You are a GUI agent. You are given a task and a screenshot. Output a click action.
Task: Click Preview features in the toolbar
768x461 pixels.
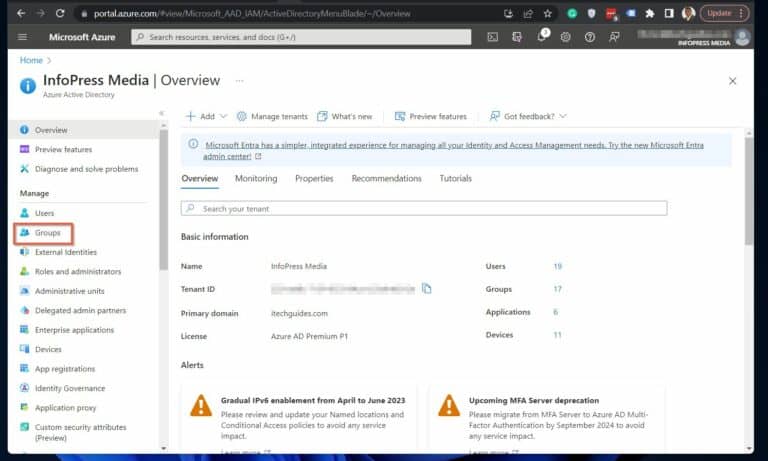(431, 116)
